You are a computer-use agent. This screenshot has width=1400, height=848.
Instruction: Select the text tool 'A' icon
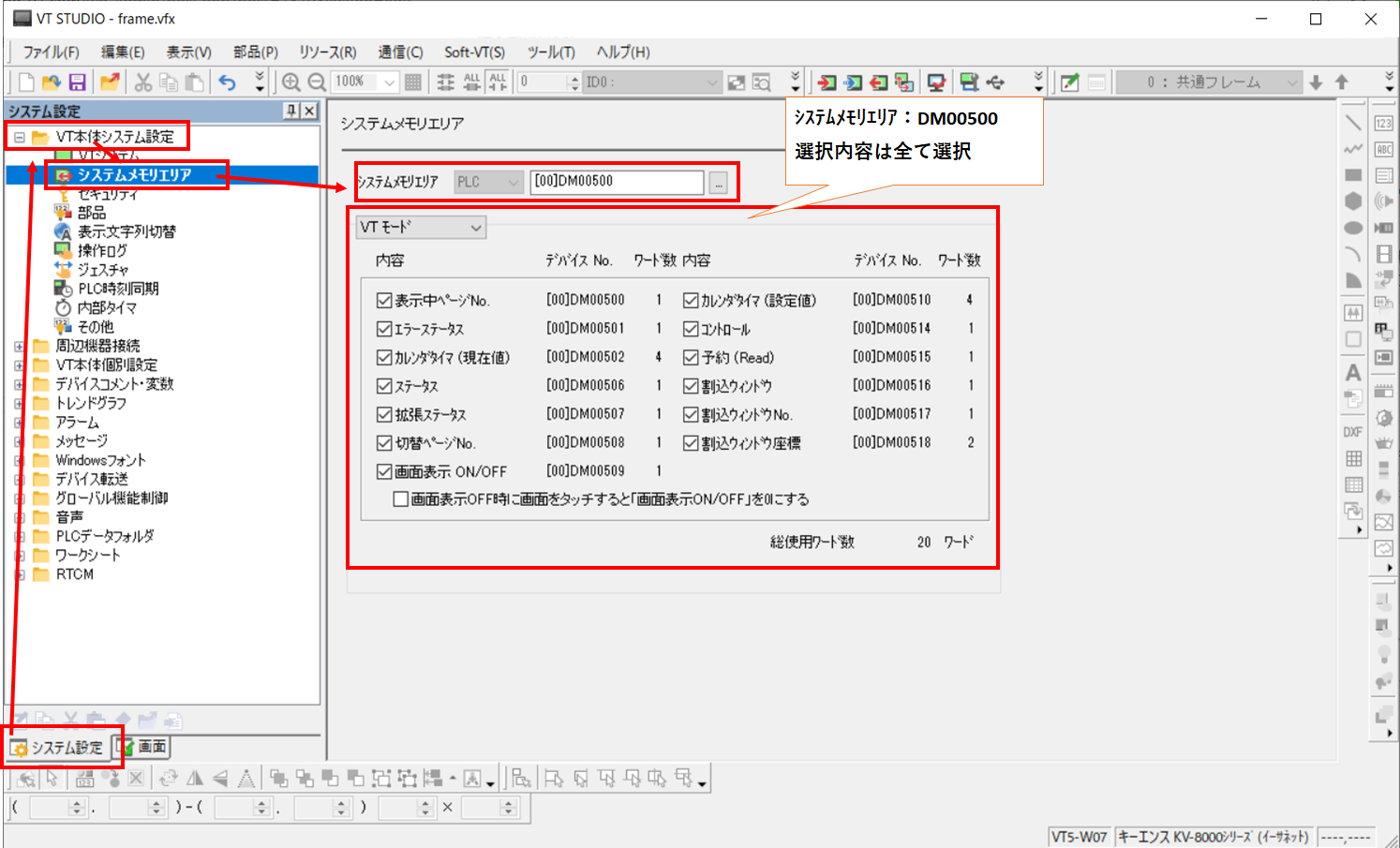1353,373
